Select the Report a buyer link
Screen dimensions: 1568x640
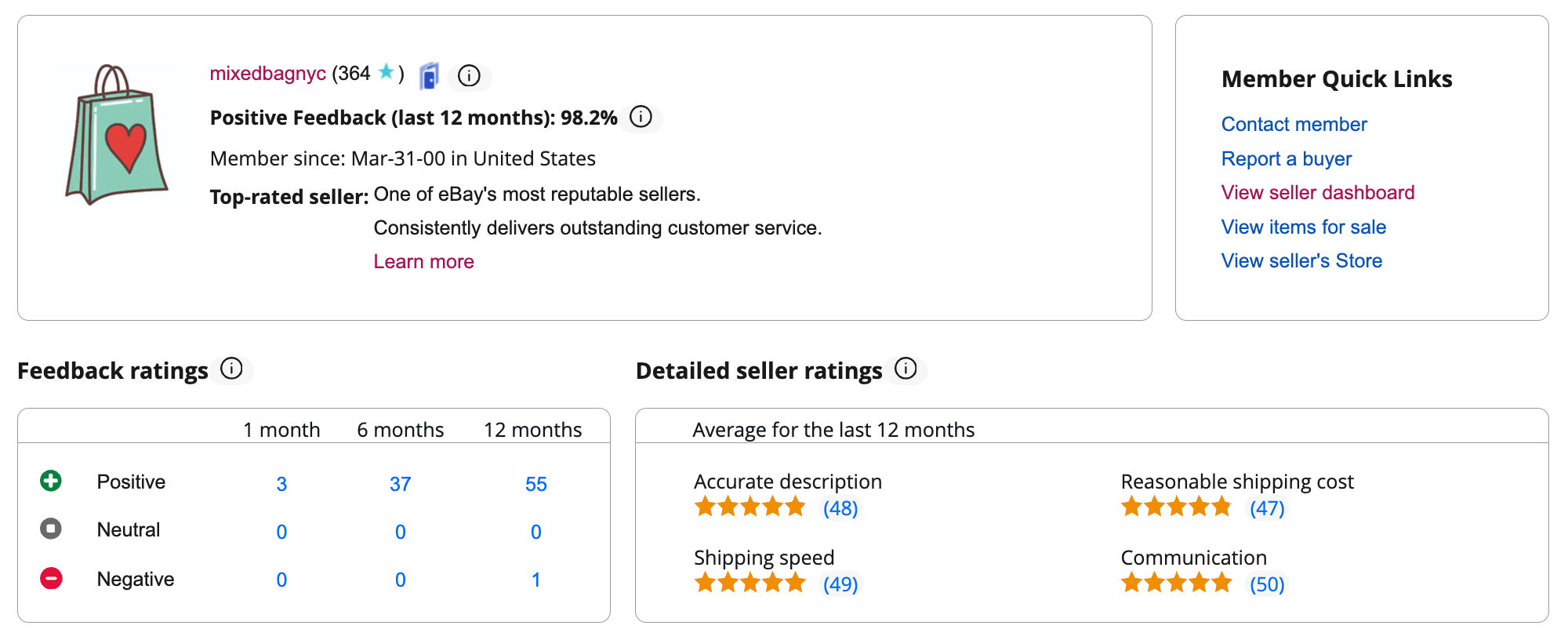pos(1286,159)
